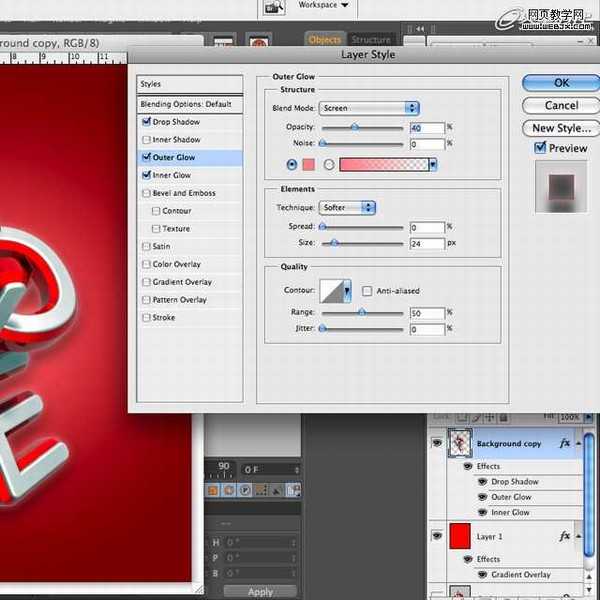Click the New Style button

[560, 128]
